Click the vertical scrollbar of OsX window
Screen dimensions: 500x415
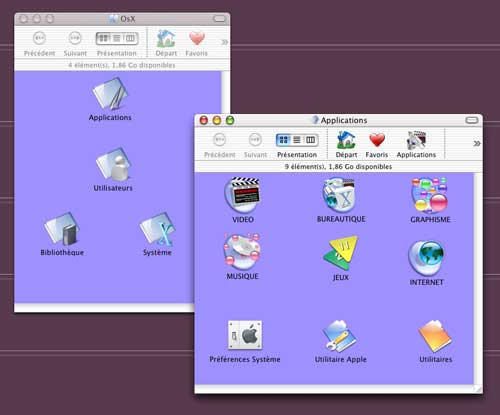click(225, 92)
